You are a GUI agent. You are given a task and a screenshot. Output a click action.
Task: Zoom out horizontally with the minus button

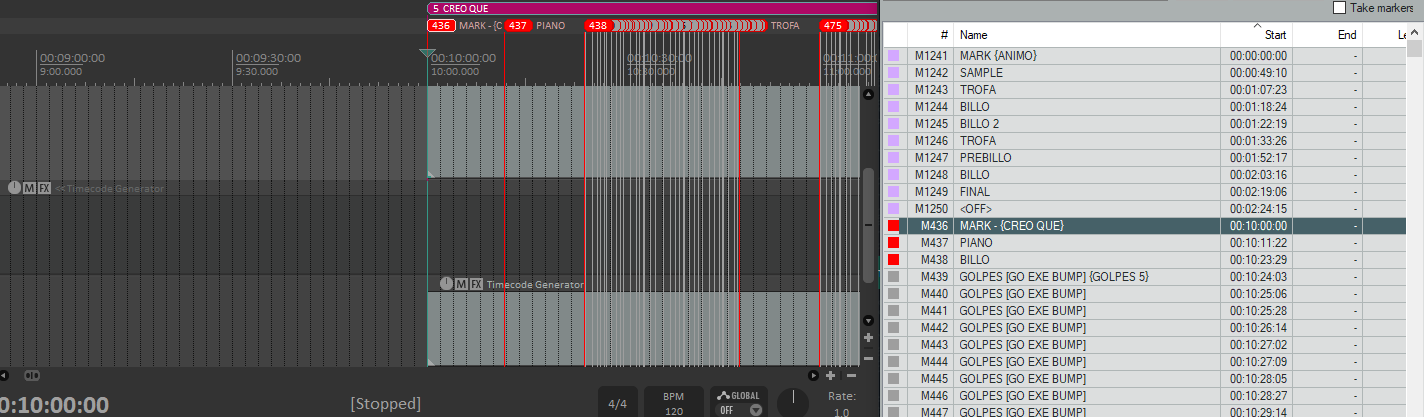(x=851, y=376)
